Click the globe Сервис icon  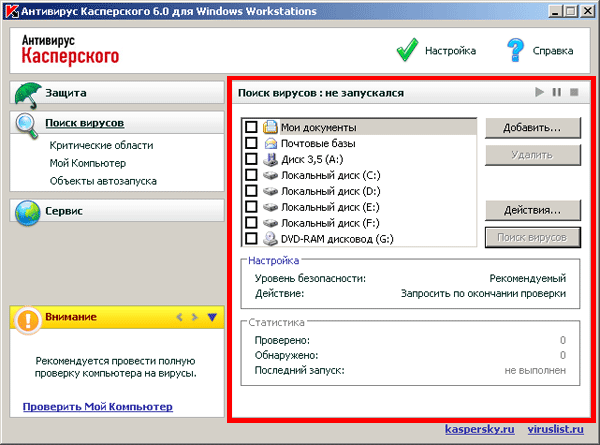(28, 212)
